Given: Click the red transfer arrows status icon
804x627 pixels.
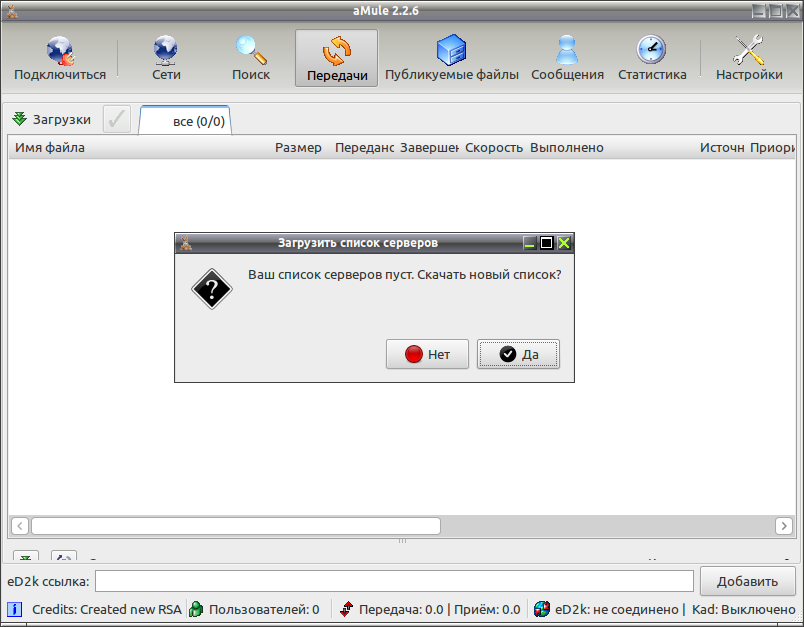Looking at the screenshot, I should click(x=347, y=609).
